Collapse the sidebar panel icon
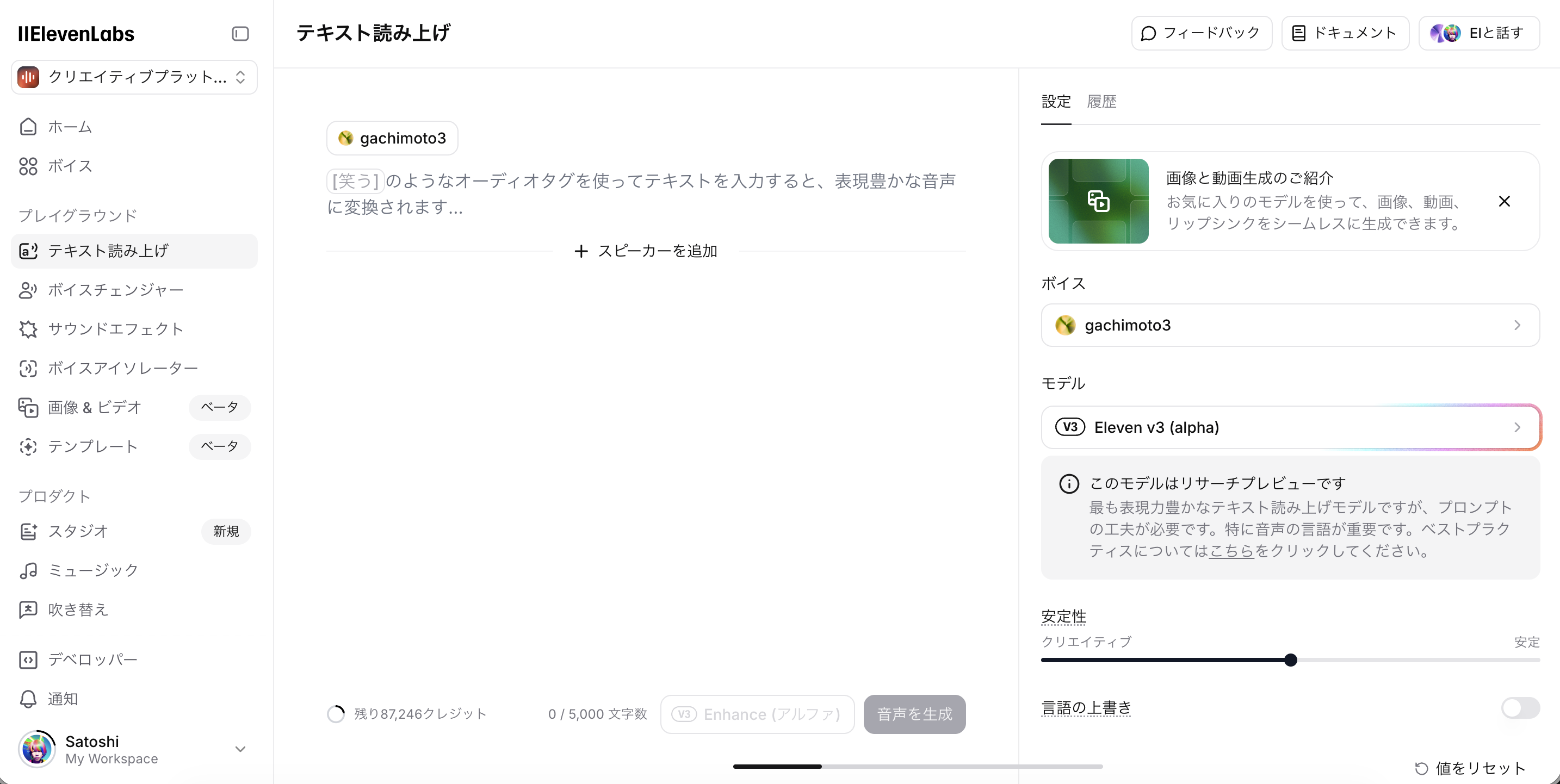The width and height of the screenshot is (1560, 784). pos(240,34)
